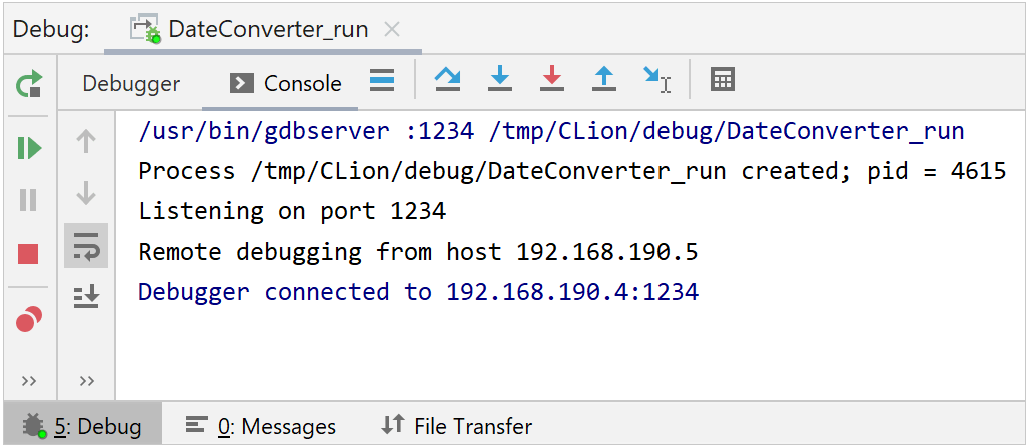Screen dimensions: 1028x448
Task: Resume program execution
Action: [29, 148]
